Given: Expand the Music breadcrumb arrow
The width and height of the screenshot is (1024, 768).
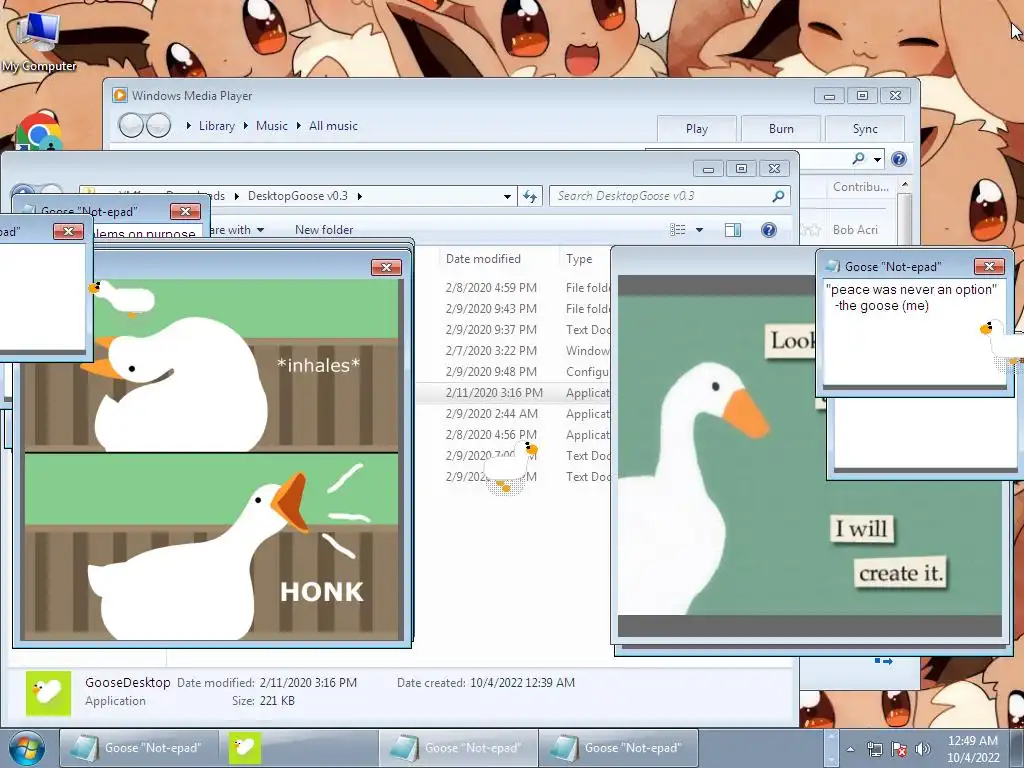Looking at the screenshot, I should coord(246,125).
